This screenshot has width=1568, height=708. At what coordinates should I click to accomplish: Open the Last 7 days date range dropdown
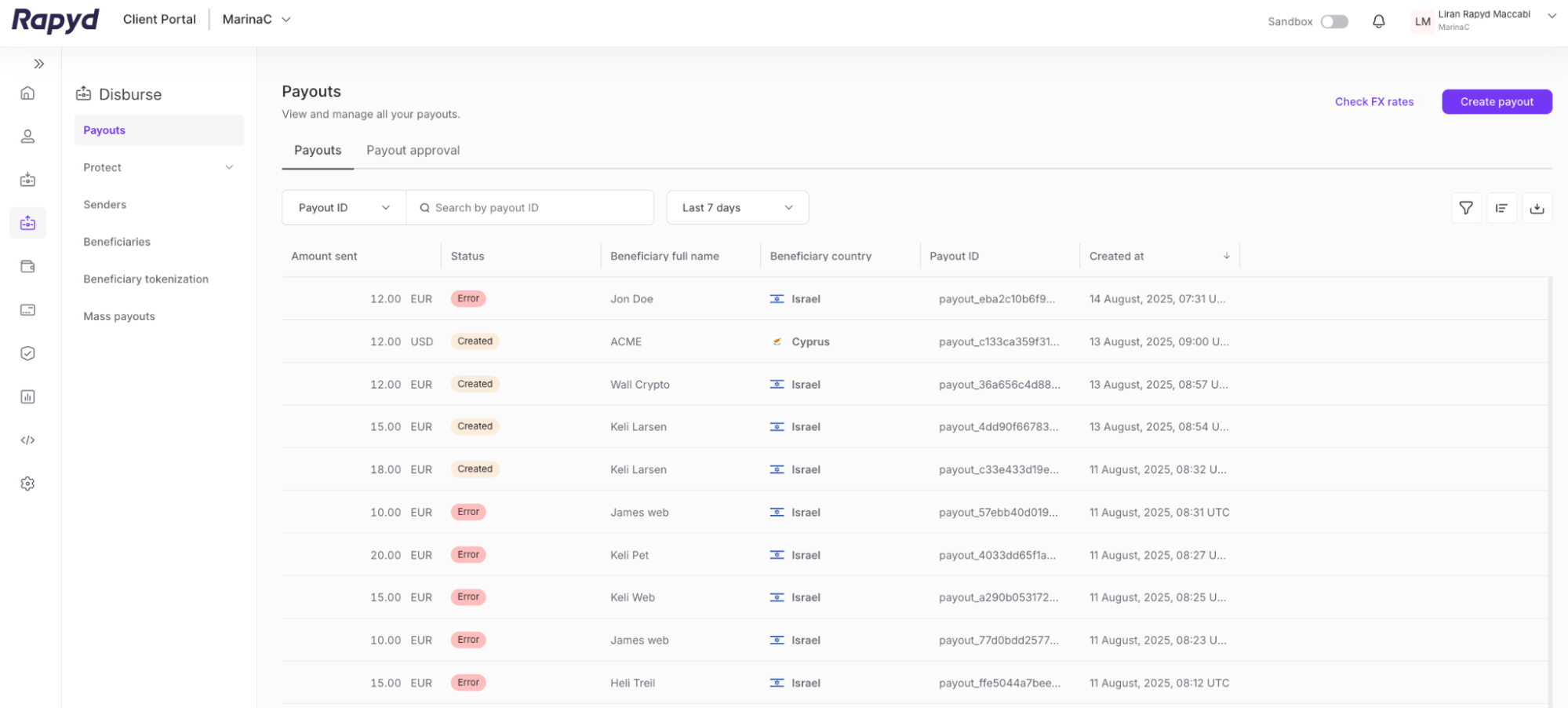click(737, 207)
